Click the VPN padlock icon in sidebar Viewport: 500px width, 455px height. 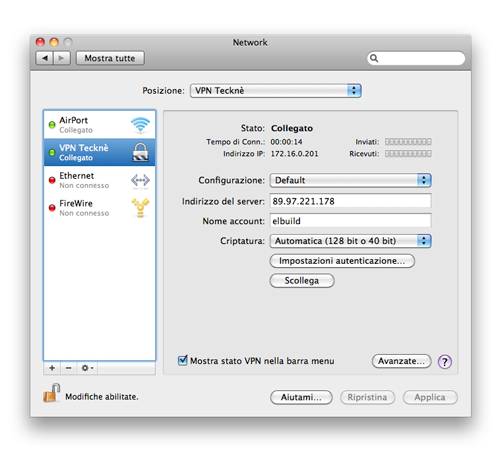(x=140, y=152)
